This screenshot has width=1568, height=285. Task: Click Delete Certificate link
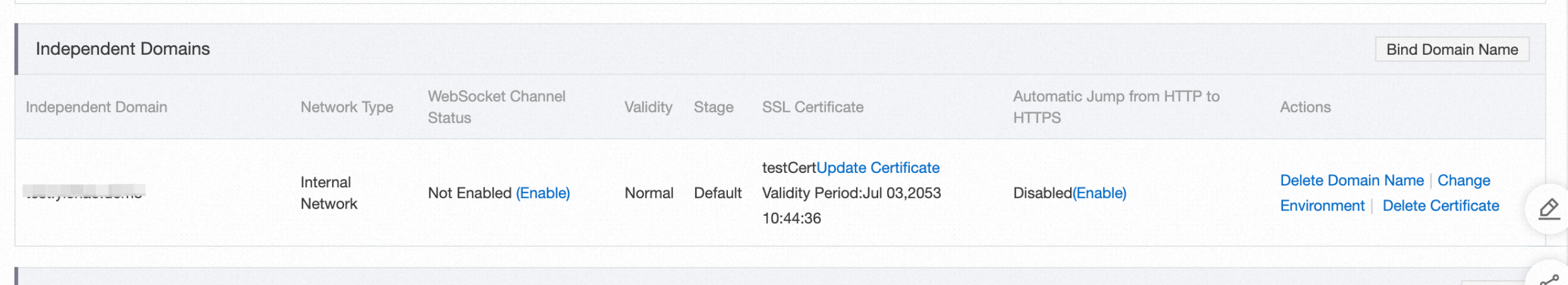pos(1440,206)
